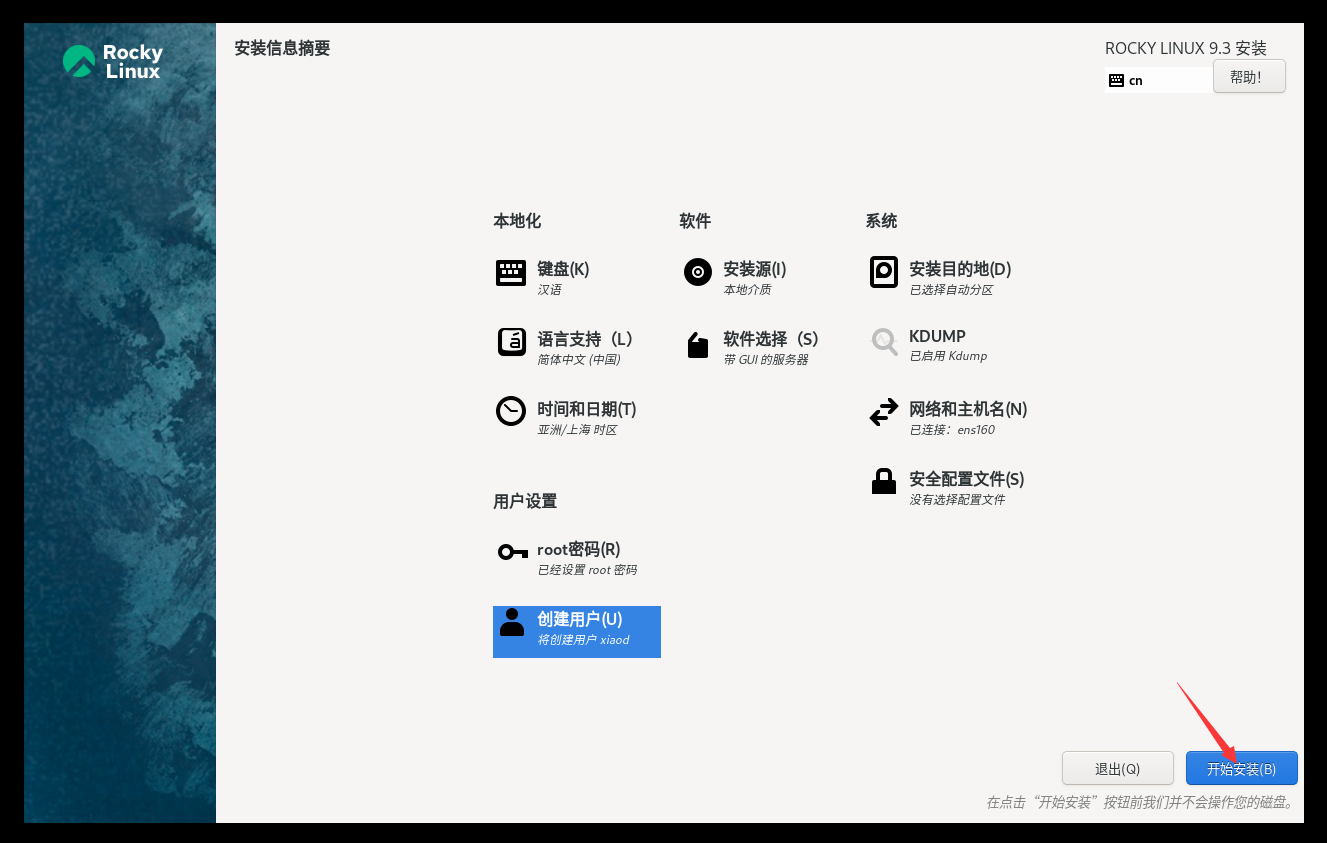Click the 本地介质 status text
The width and height of the screenshot is (1327, 843).
[747, 290]
